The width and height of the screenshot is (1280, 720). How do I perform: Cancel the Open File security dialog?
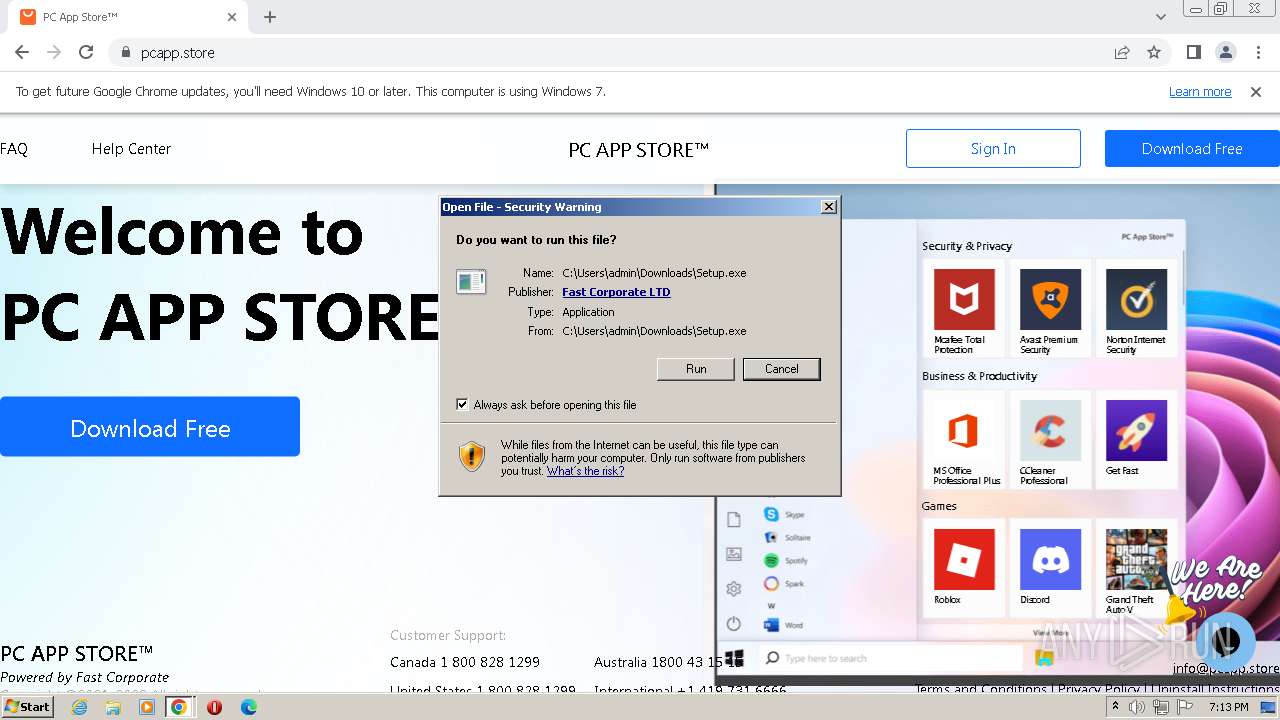click(x=782, y=369)
